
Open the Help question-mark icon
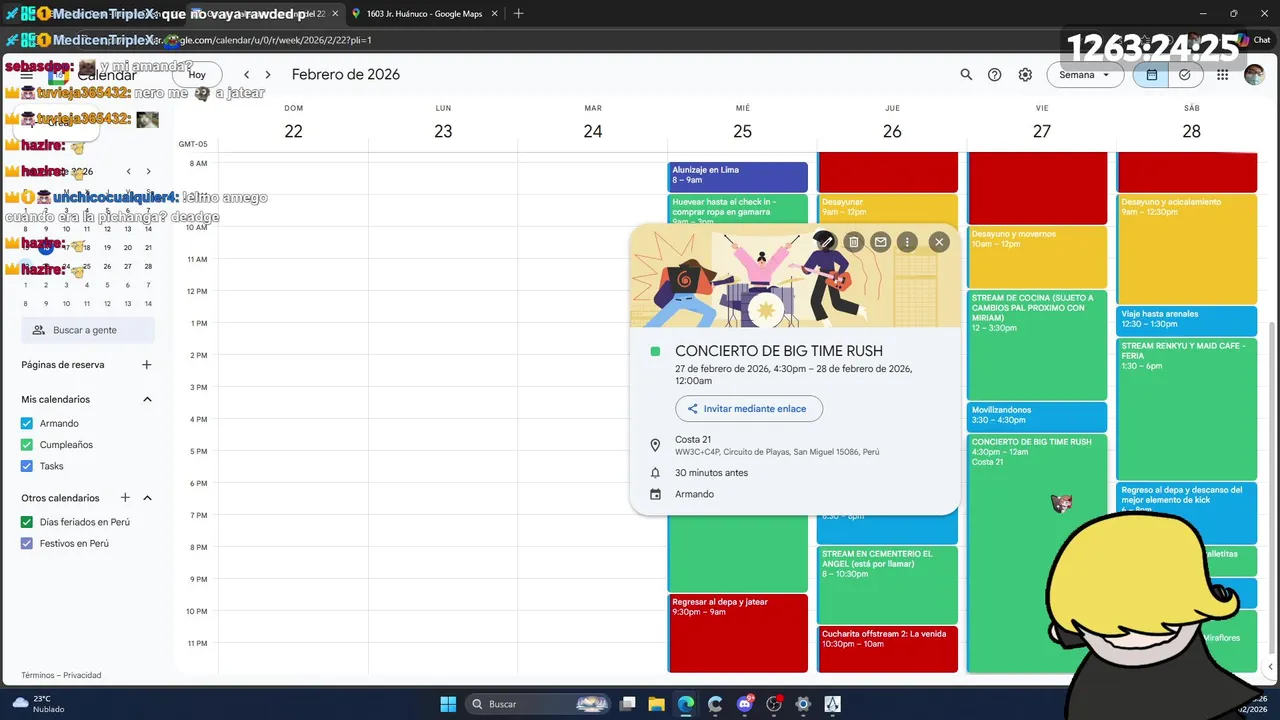pos(995,75)
